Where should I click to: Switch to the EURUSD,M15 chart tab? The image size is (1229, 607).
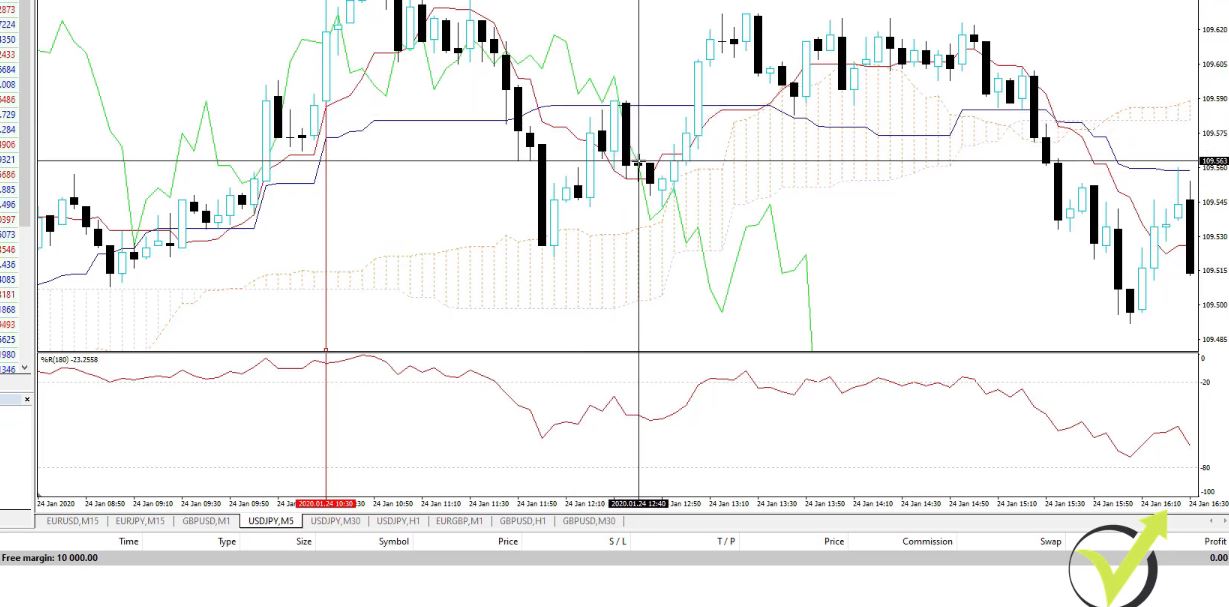pyautogui.click(x=72, y=521)
